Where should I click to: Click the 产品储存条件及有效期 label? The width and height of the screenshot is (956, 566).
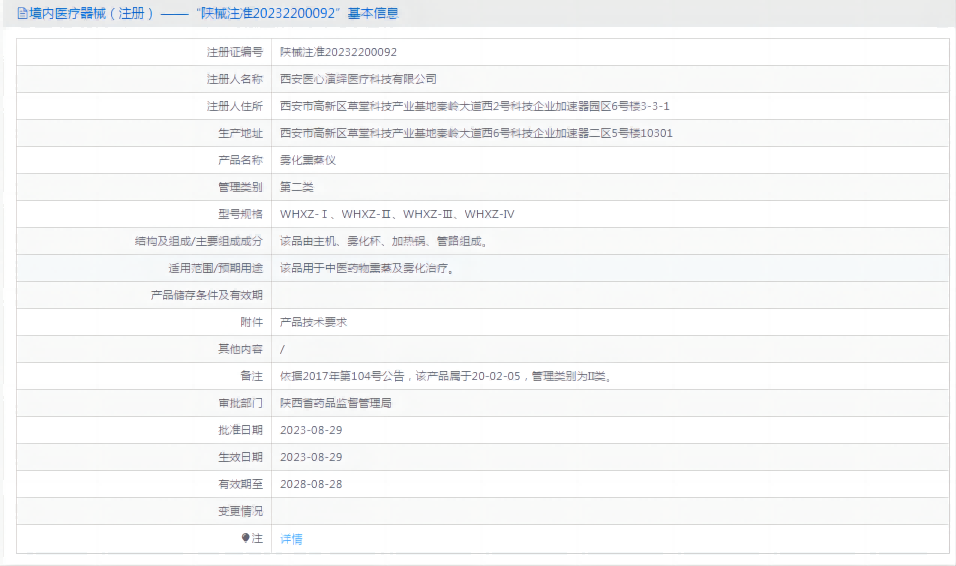207,295
